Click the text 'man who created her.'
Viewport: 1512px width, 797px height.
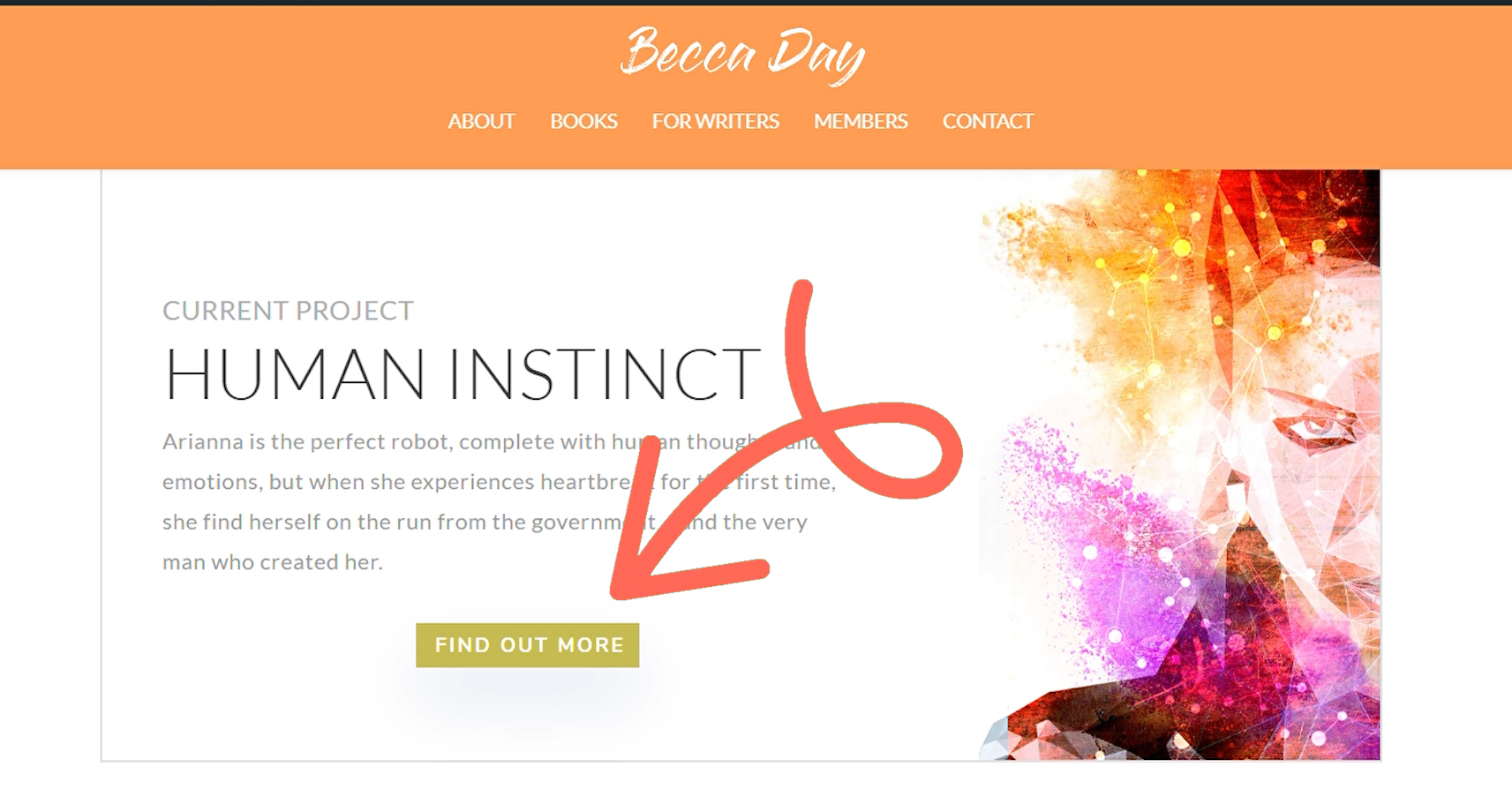(273, 562)
